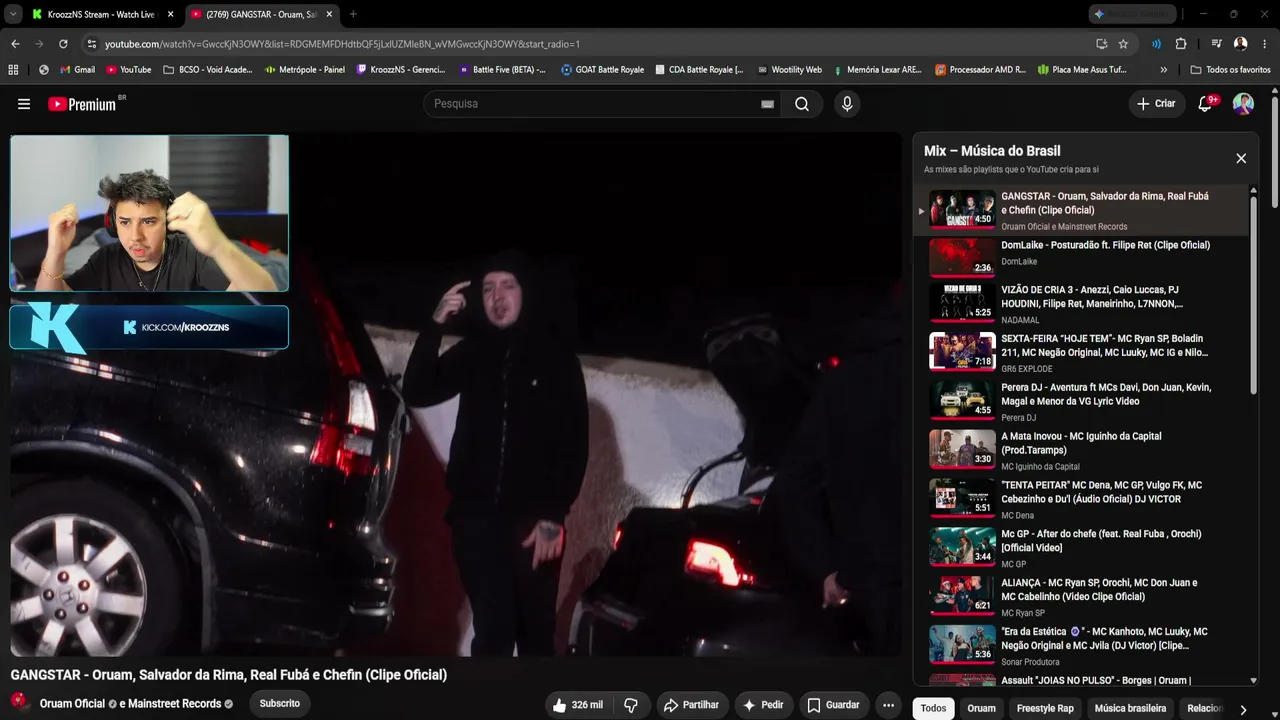1280x720 pixels.
Task: Open more actions ellipsis under the video
Action: pyautogui.click(x=888, y=705)
